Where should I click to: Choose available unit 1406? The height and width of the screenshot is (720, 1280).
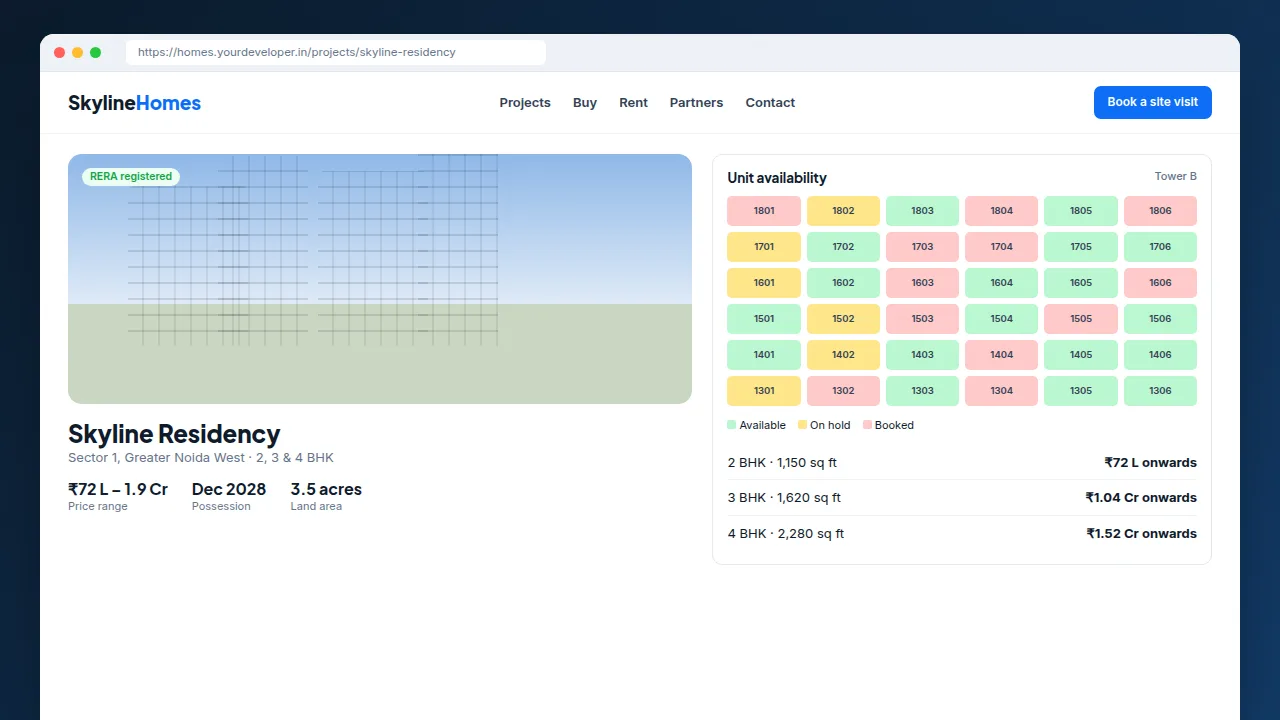point(1160,355)
